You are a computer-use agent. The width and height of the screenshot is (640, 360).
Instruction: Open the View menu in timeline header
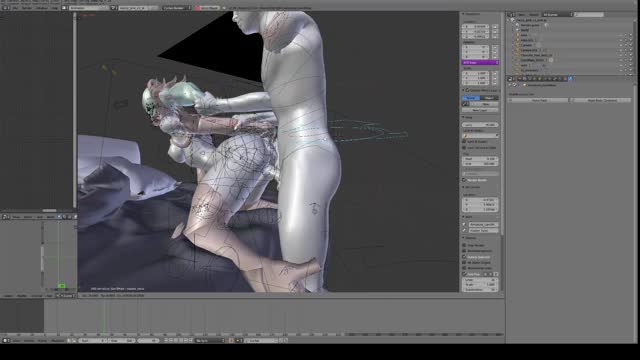click(16, 340)
